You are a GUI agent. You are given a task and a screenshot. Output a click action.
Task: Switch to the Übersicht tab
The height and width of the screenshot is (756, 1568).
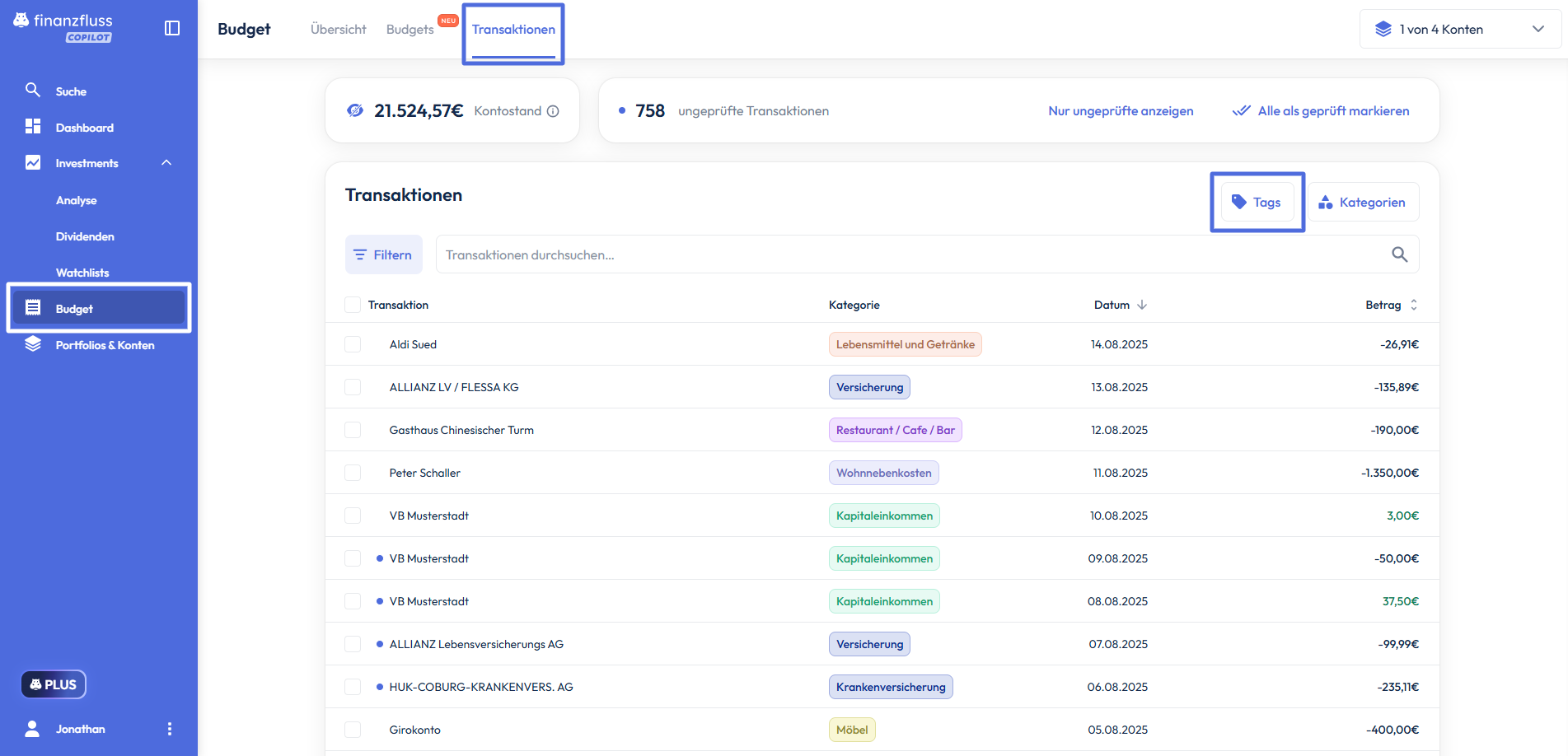pos(338,30)
